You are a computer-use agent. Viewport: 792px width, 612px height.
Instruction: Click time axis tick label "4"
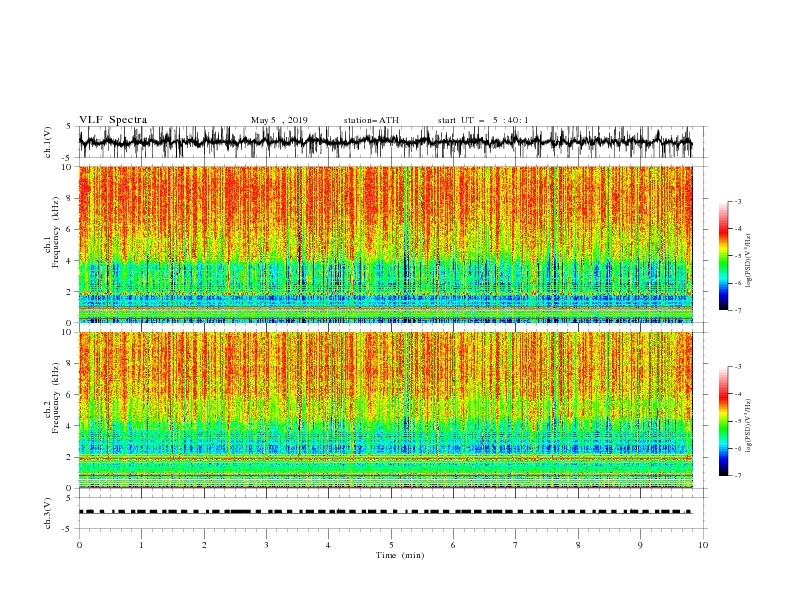[x=328, y=545]
